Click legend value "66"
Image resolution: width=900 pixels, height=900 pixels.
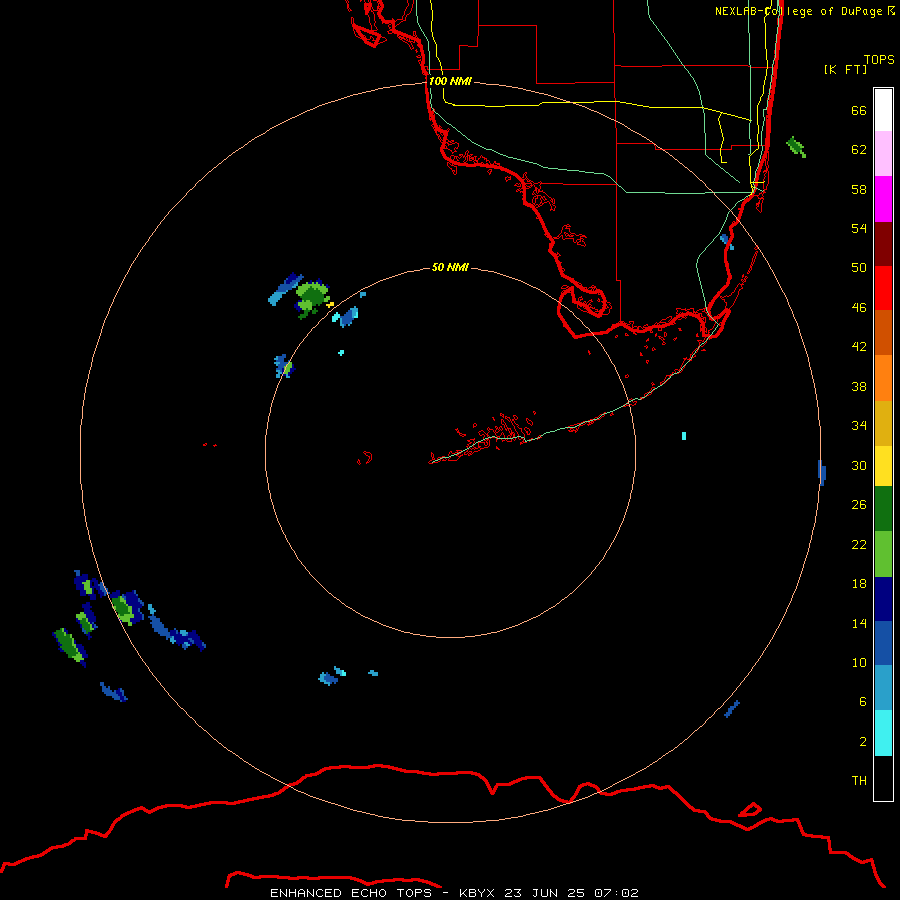859,111
